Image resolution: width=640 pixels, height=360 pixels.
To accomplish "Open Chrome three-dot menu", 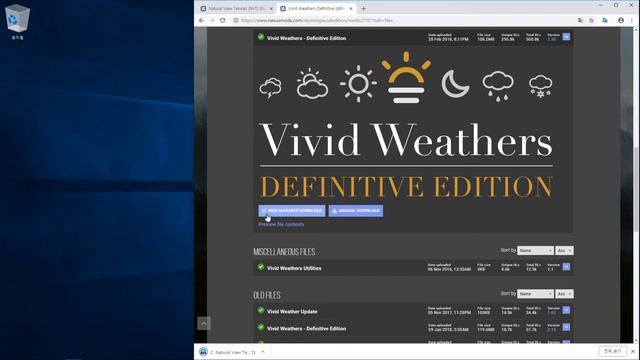I will 632,20.
